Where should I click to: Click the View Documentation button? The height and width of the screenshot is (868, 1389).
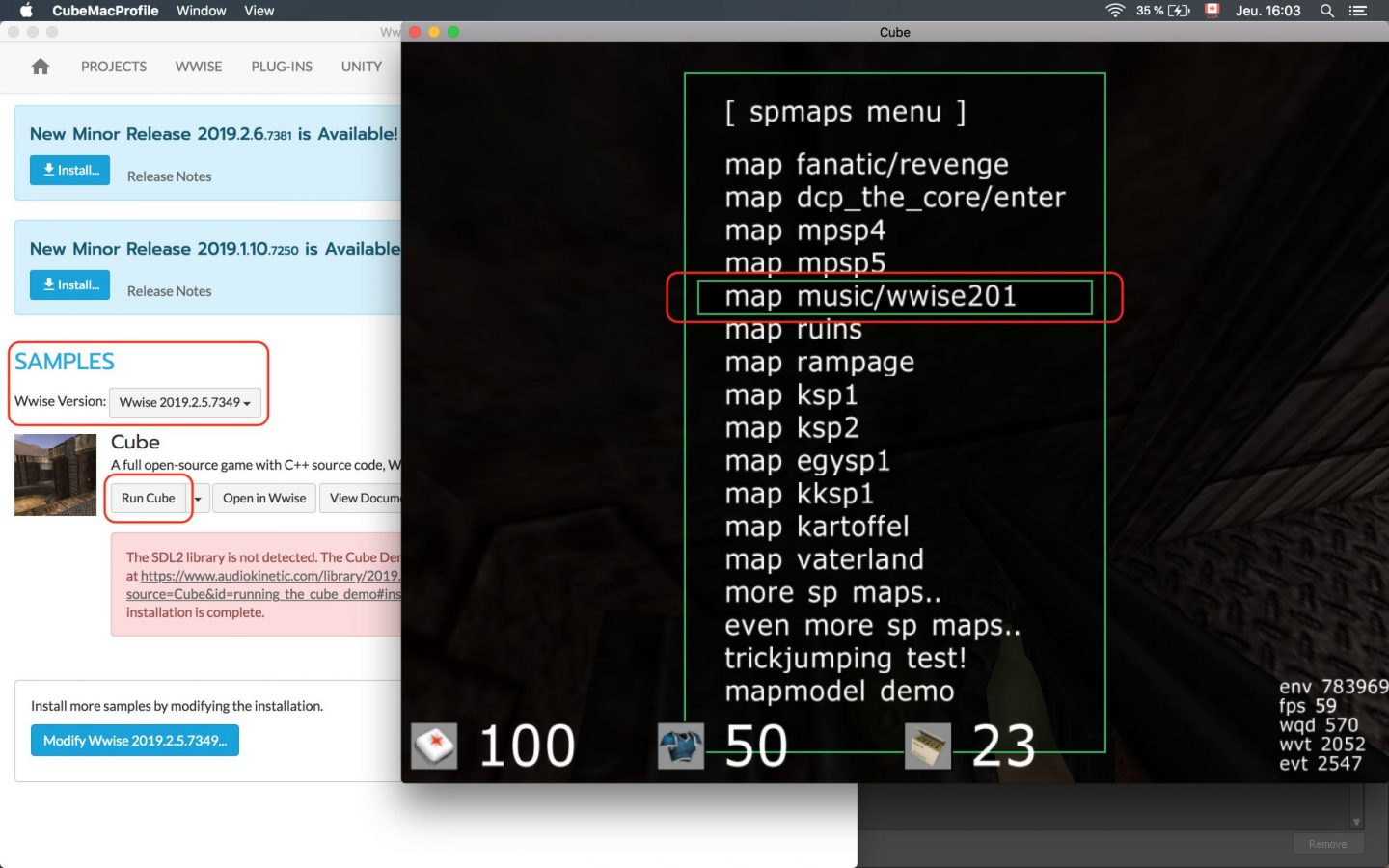click(x=361, y=498)
